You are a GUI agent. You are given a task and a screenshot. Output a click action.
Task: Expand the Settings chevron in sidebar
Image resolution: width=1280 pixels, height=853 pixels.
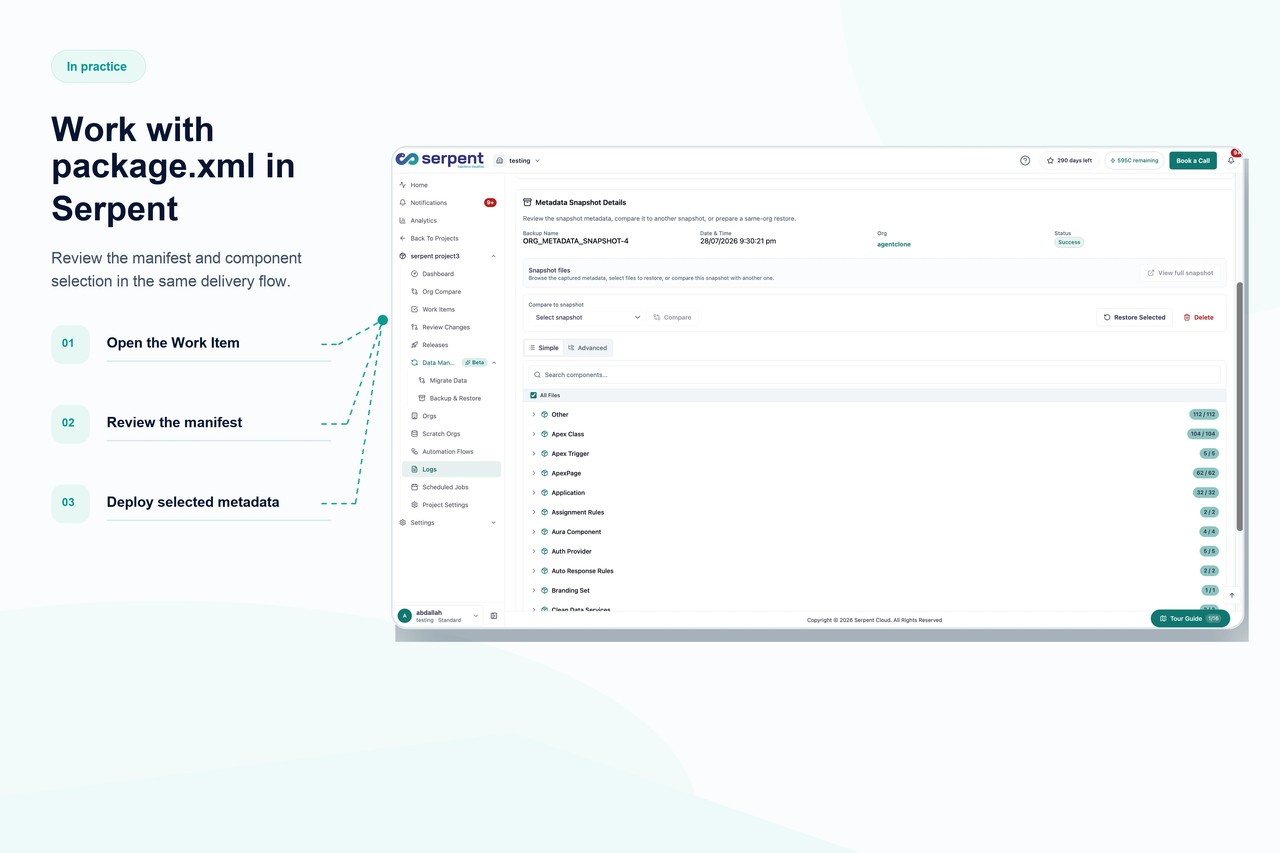click(x=493, y=523)
